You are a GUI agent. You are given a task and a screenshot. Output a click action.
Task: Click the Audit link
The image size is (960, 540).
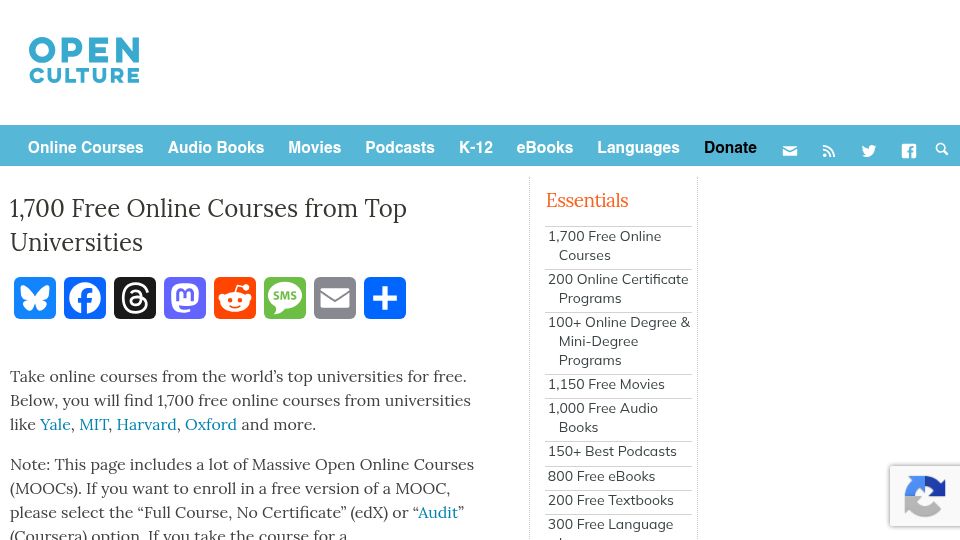[438, 512]
